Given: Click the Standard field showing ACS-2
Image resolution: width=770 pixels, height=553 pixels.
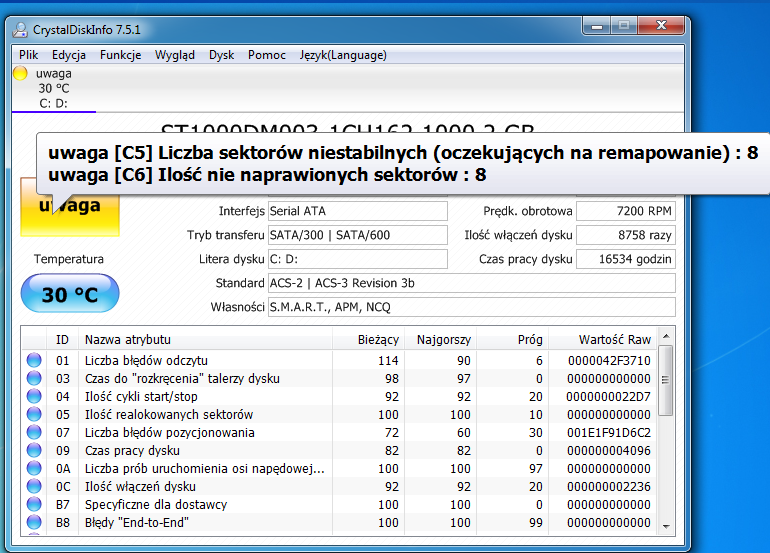Looking at the screenshot, I should click(471, 283).
